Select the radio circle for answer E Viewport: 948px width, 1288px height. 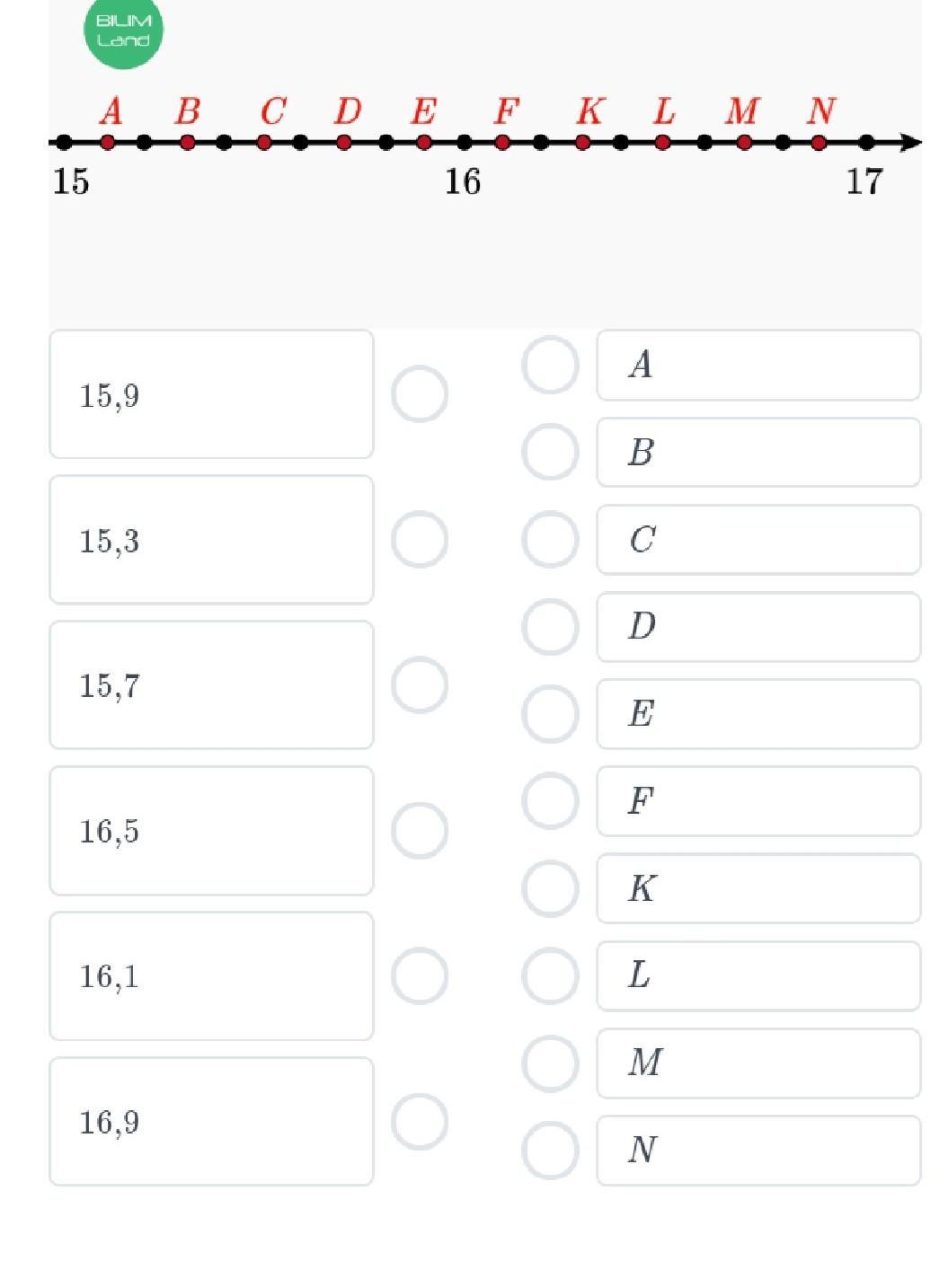(x=550, y=714)
